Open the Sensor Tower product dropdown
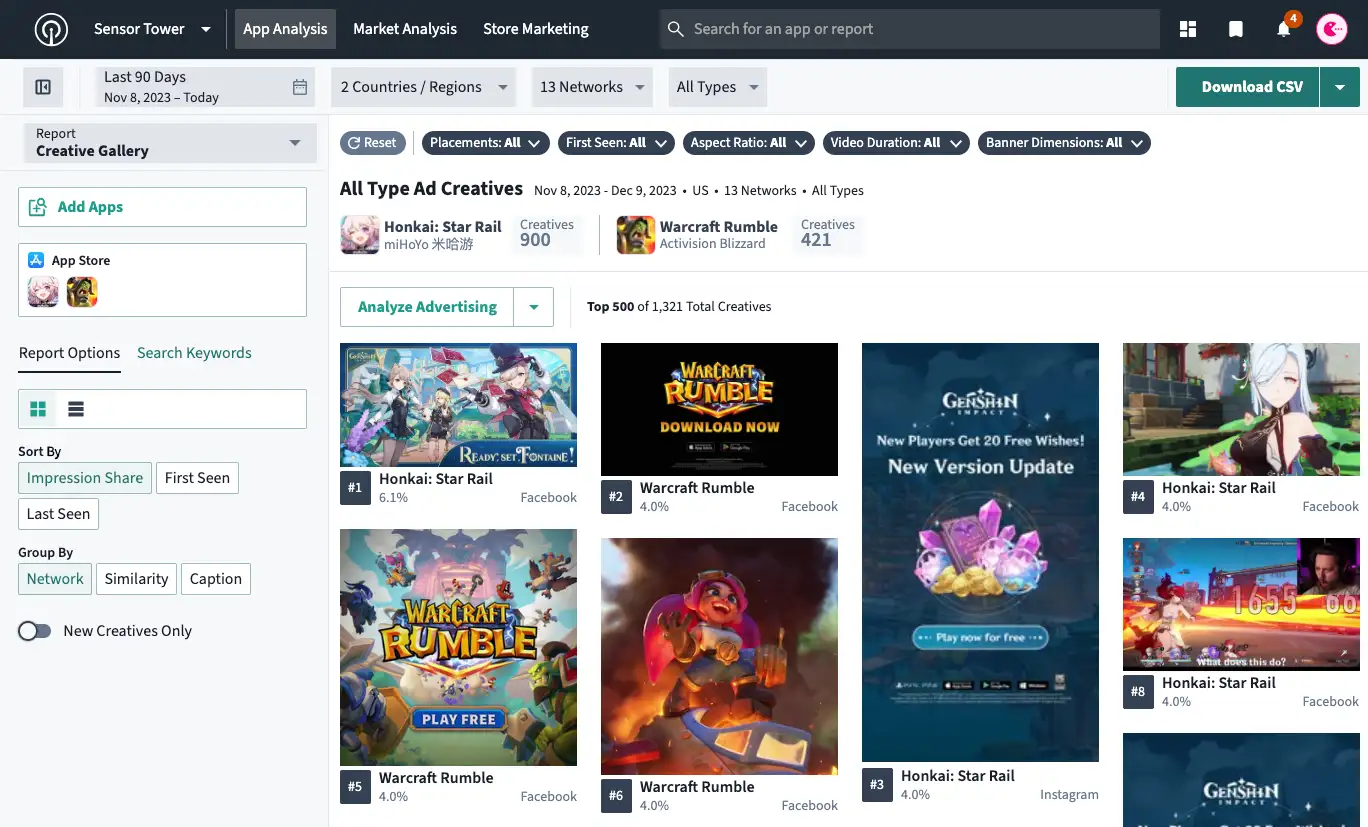The image size is (1368, 827). click(152, 29)
